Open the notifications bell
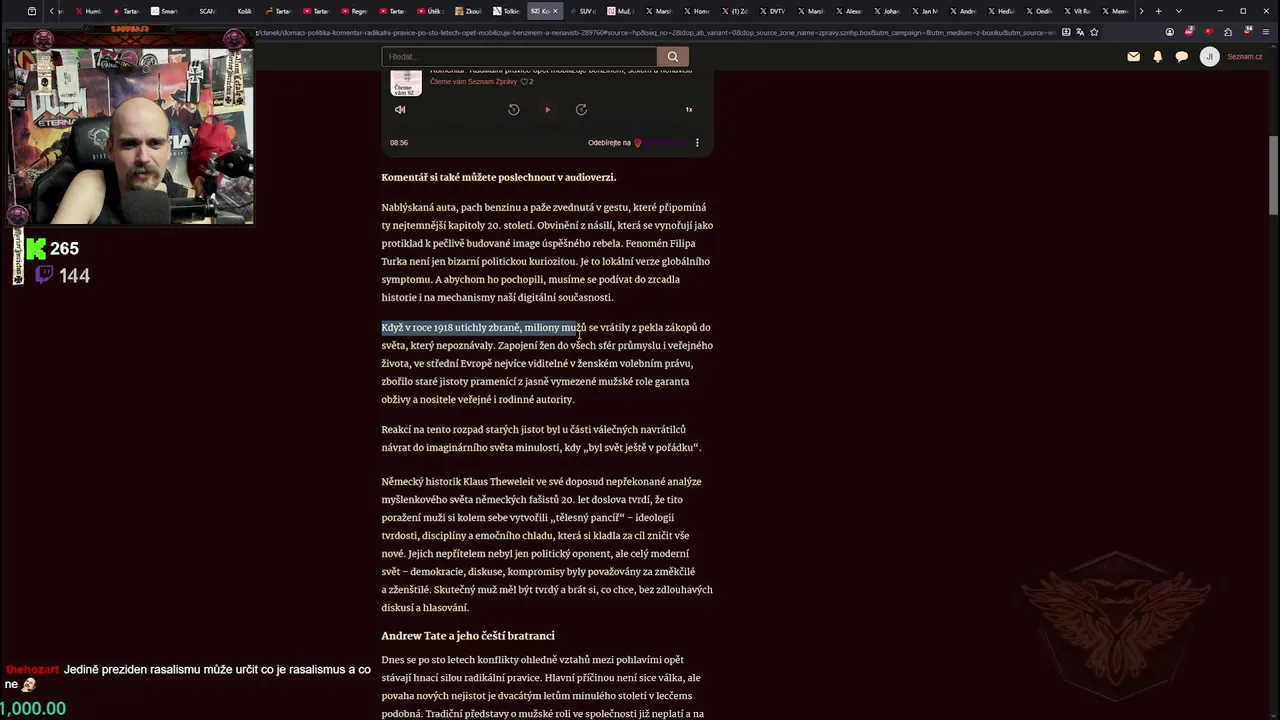Image resolution: width=1280 pixels, height=720 pixels. tap(1157, 57)
